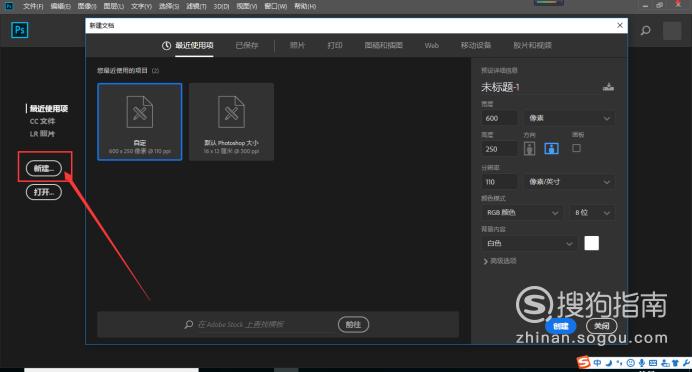Switch to the 照片 (Photo) tab
The image size is (692, 372).
(297, 45)
